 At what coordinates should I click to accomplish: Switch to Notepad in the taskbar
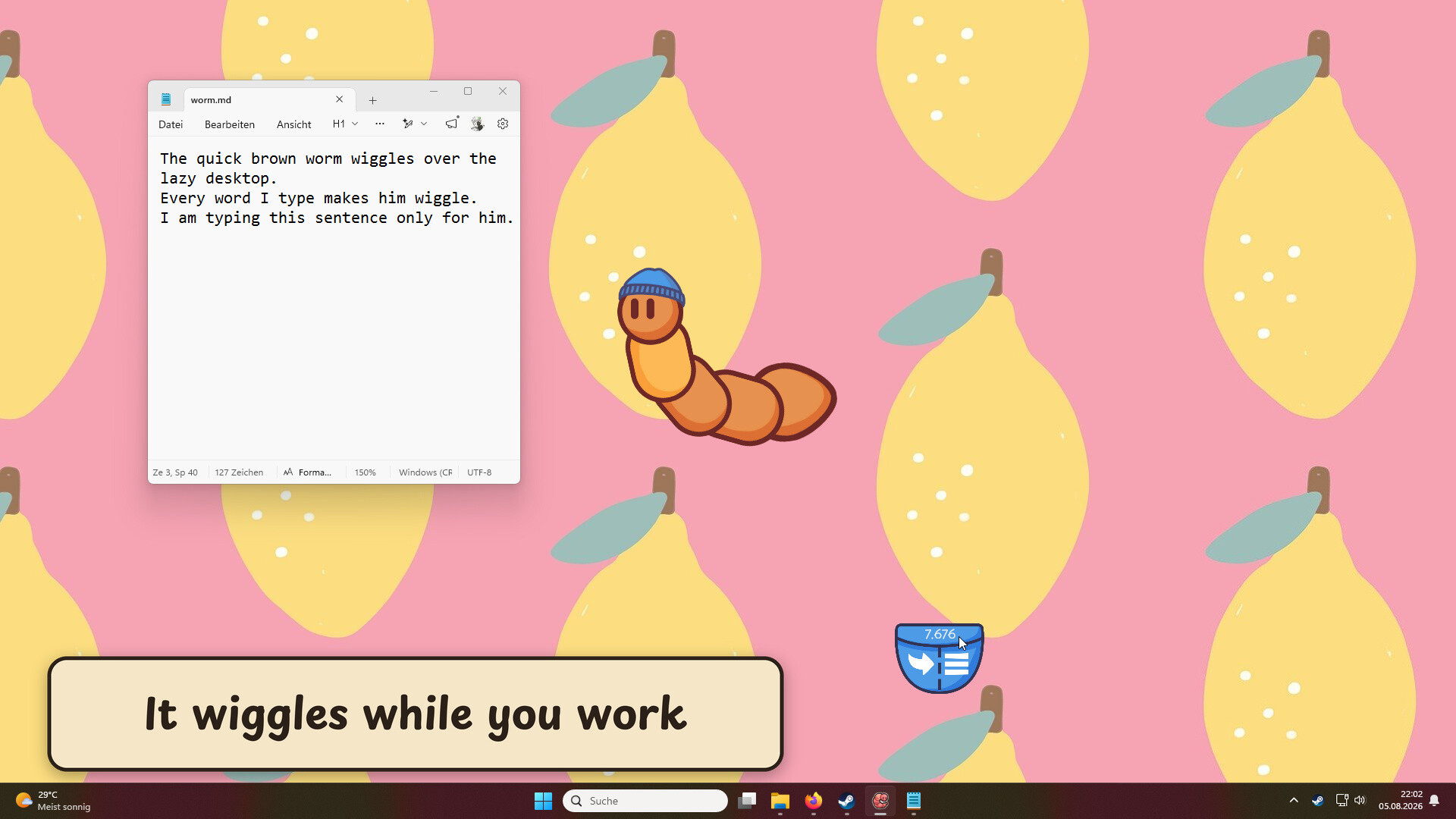pos(914,801)
